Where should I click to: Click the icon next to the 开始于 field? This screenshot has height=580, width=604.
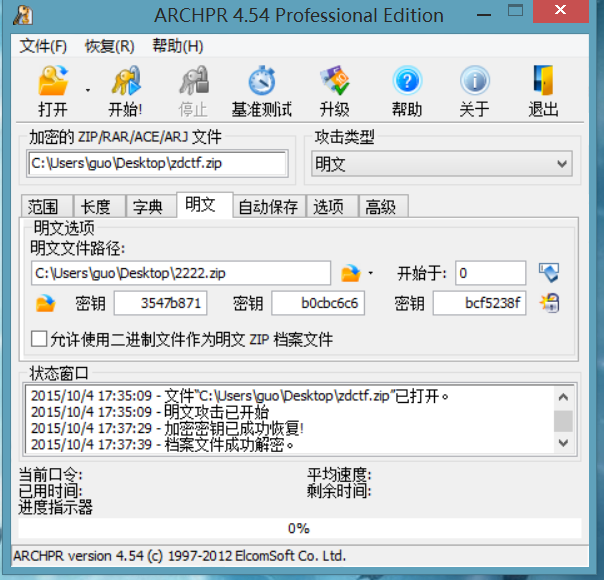[x=548, y=273]
